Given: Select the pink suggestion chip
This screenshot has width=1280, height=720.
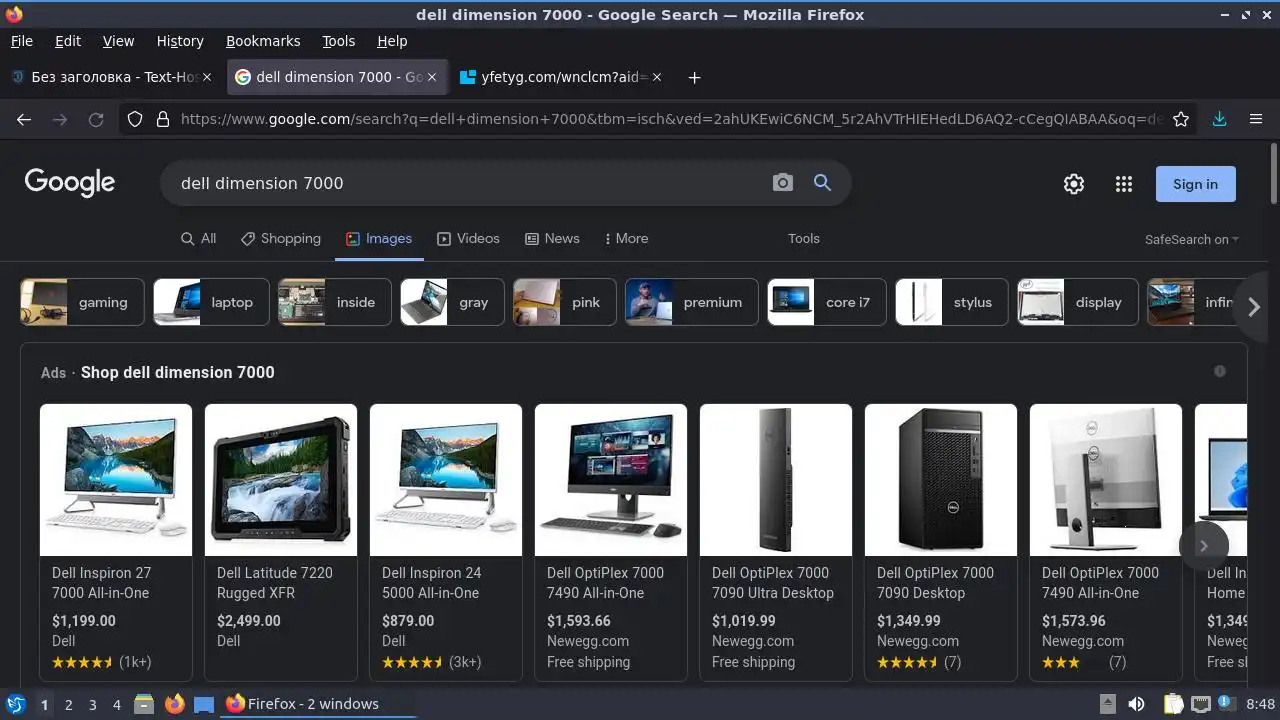Looking at the screenshot, I should click(565, 302).
